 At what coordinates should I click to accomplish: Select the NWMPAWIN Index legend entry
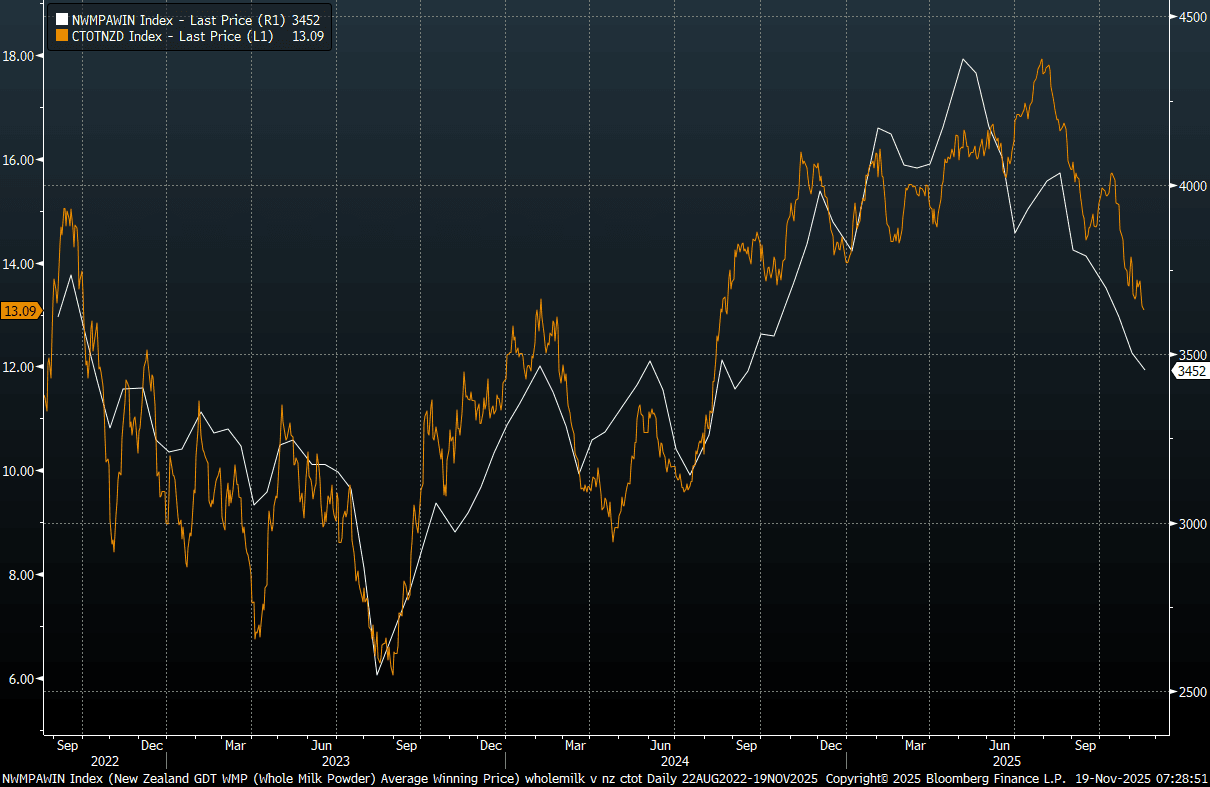point(180,19)
